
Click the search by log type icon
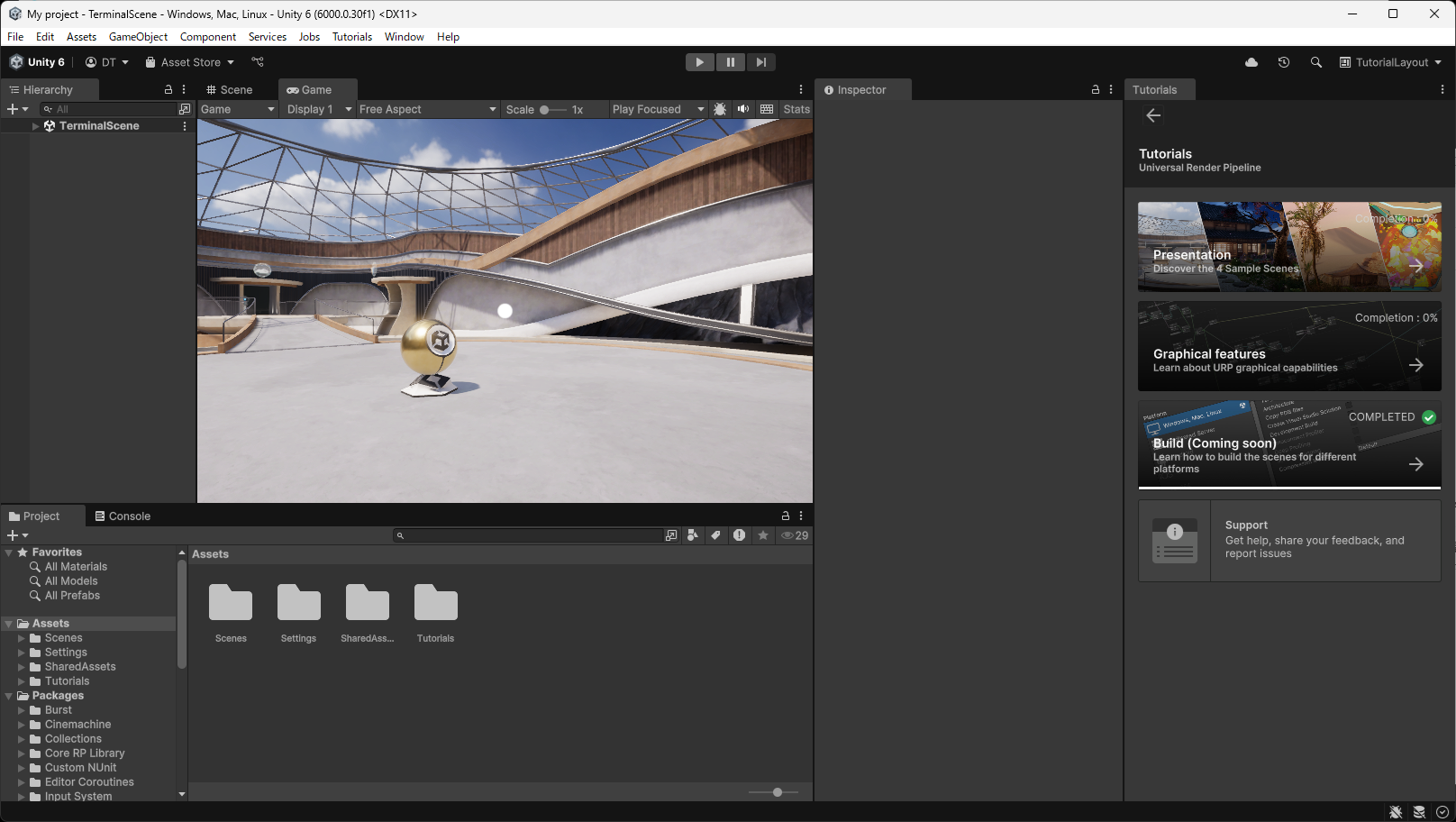pyautogui.click(x=740, y=535)
